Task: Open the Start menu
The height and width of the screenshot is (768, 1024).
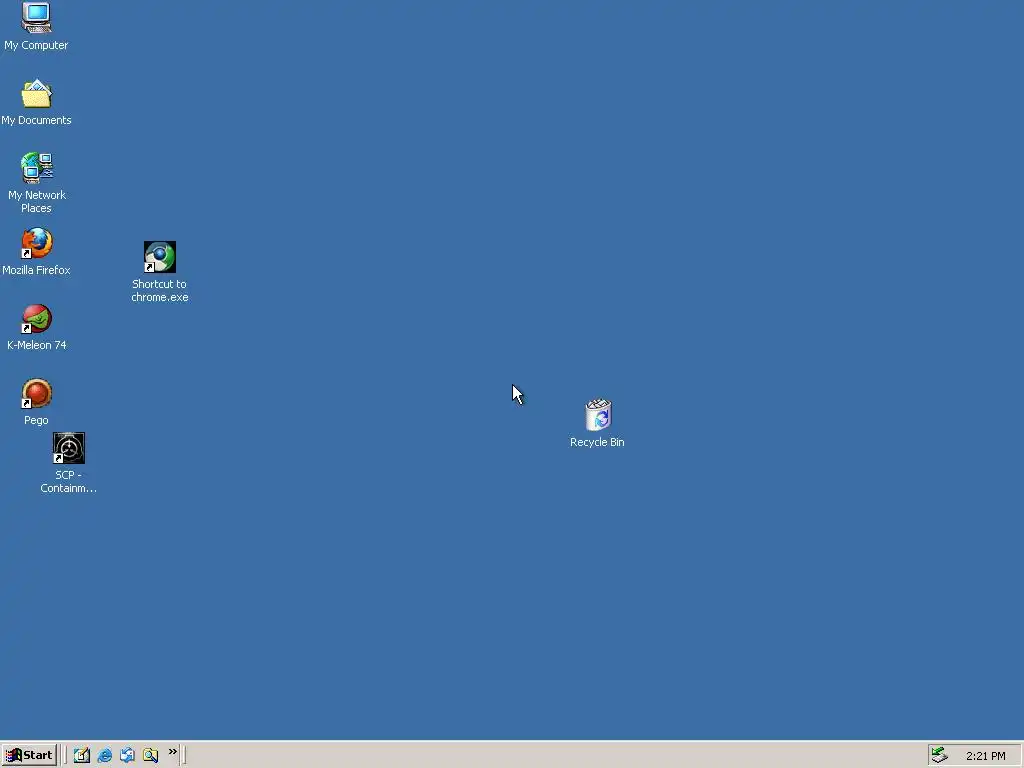Action: (29, 755)
